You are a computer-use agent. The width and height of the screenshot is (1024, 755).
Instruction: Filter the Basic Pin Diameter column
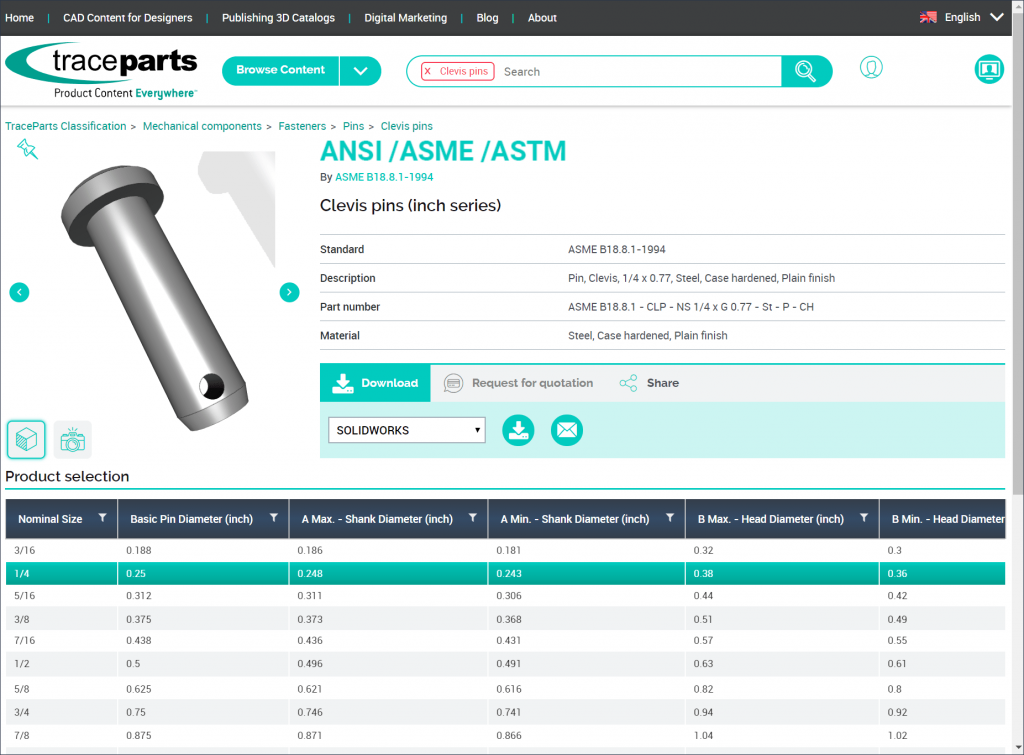coord(274,518)
